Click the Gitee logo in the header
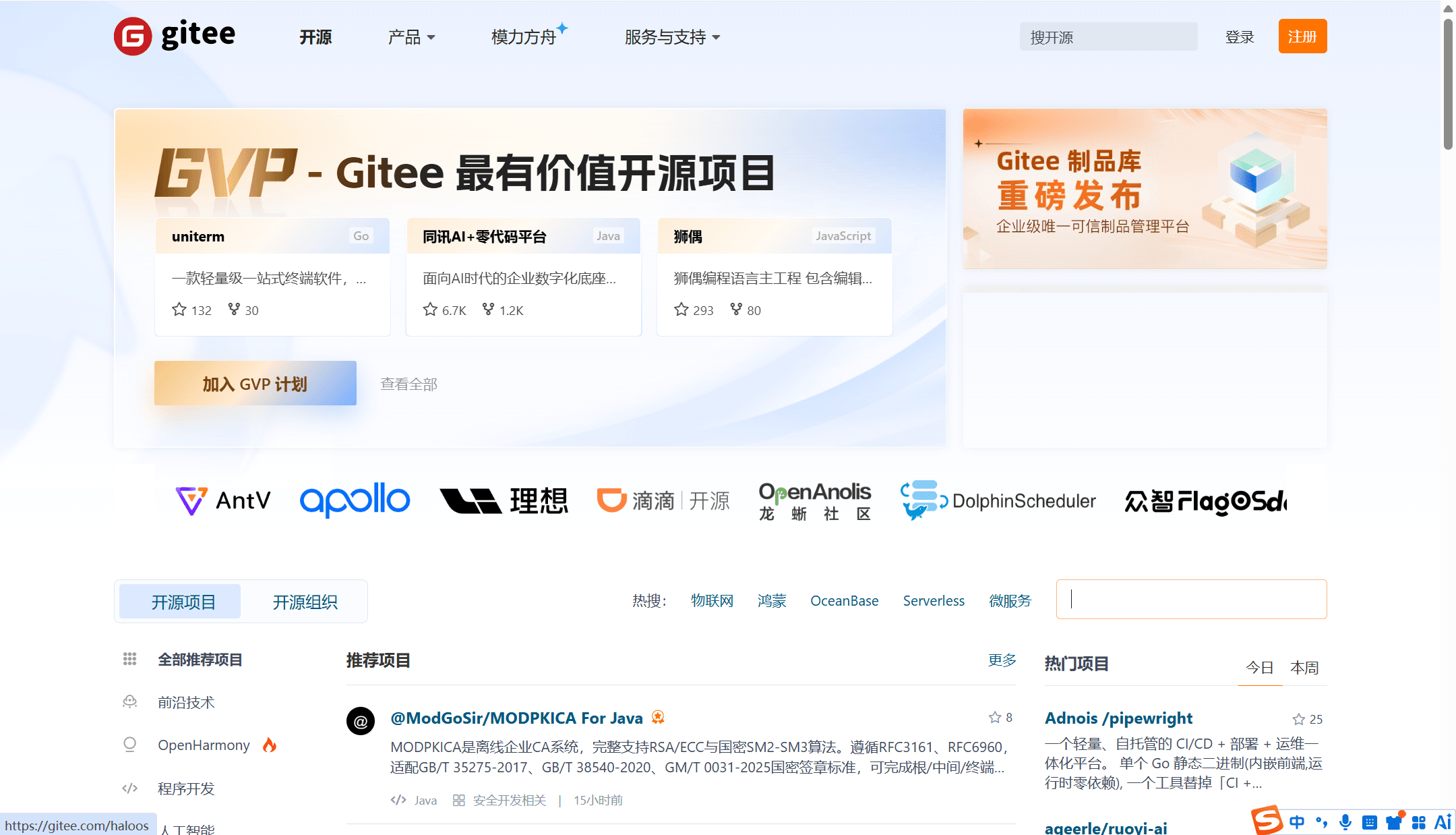 (x=175, y=36)
